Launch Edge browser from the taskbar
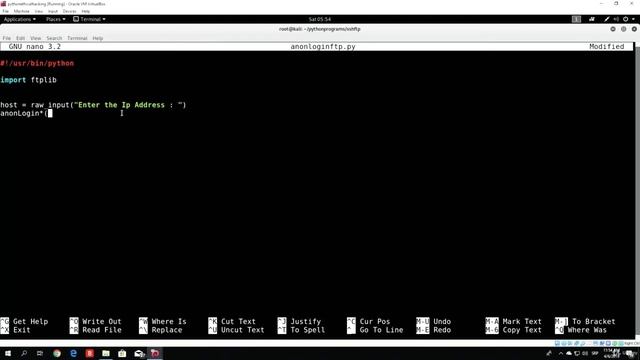The image size is (640, 360). pos(73,353)
